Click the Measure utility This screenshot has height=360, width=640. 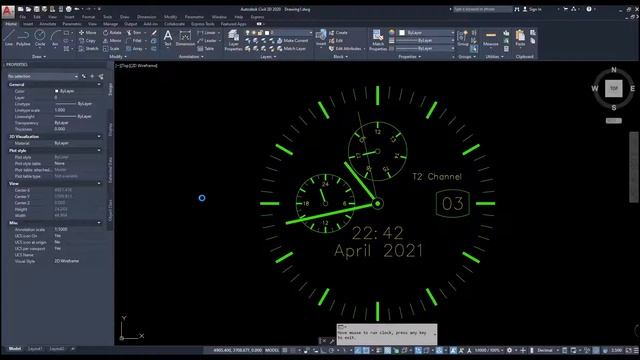pyautogui.click(x=491, y=38)
